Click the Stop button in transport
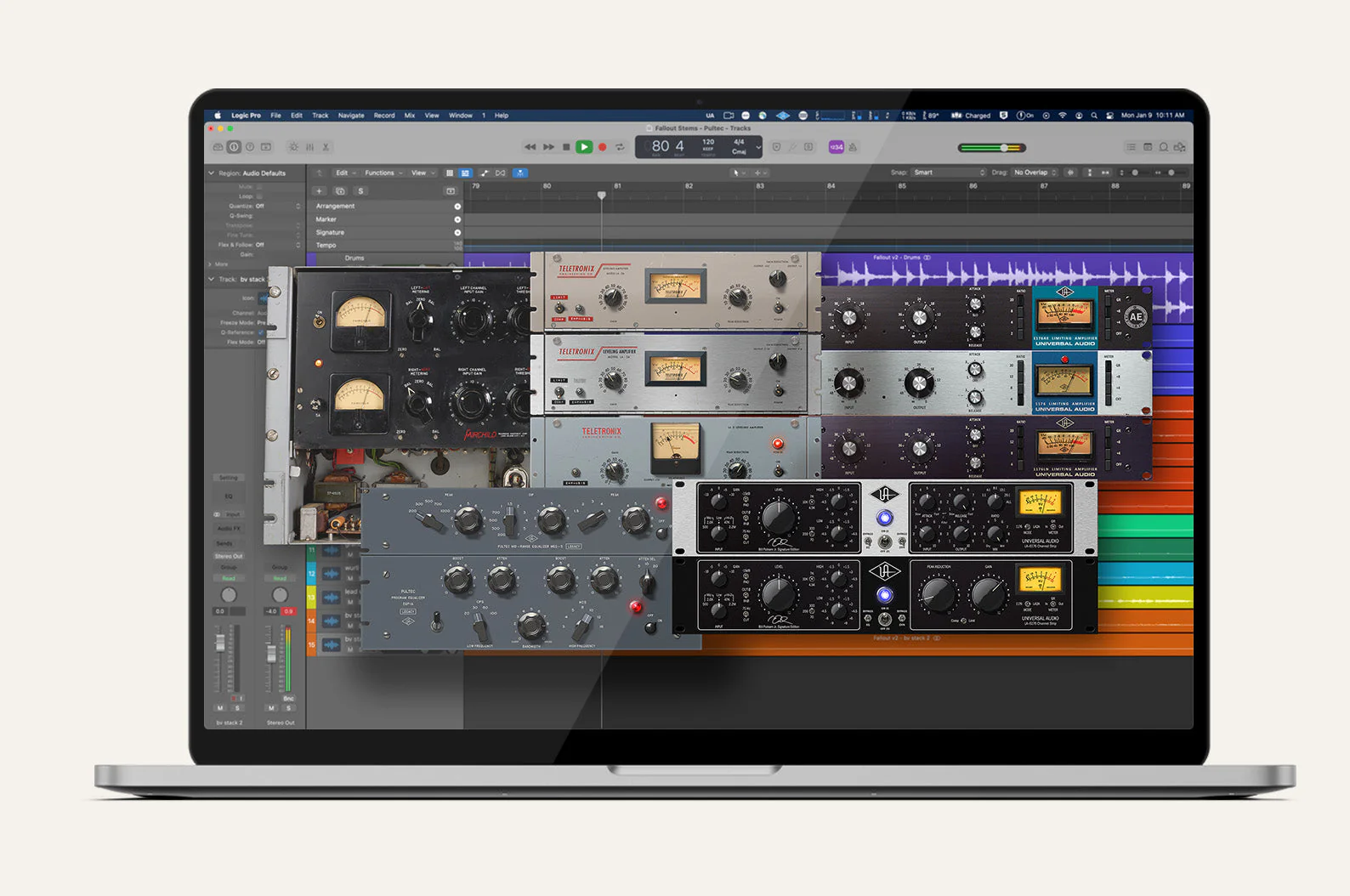The image size is (1350, 896). point(566,147)
